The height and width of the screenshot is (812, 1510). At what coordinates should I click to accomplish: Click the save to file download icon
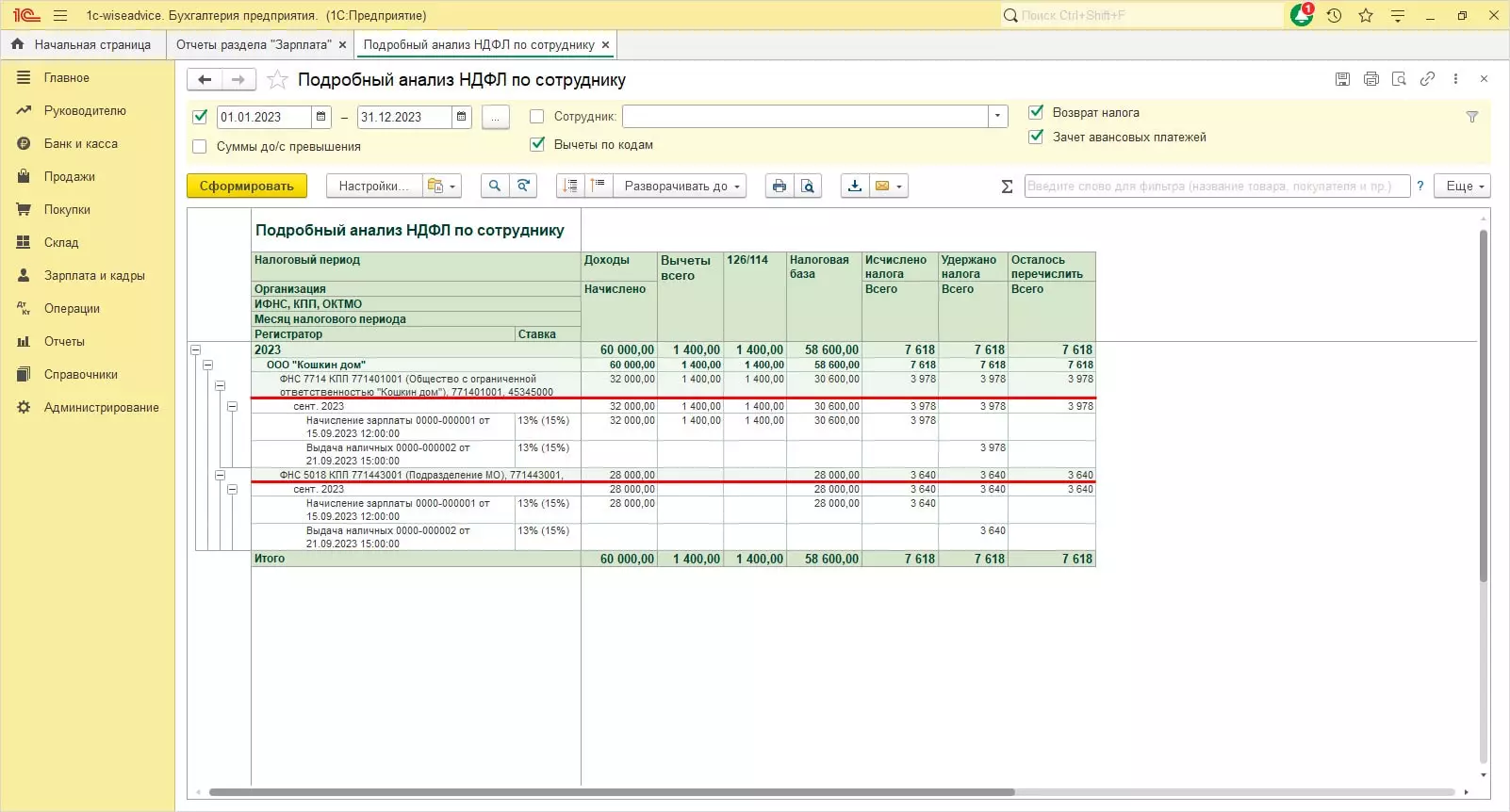(x=854, y=187)
